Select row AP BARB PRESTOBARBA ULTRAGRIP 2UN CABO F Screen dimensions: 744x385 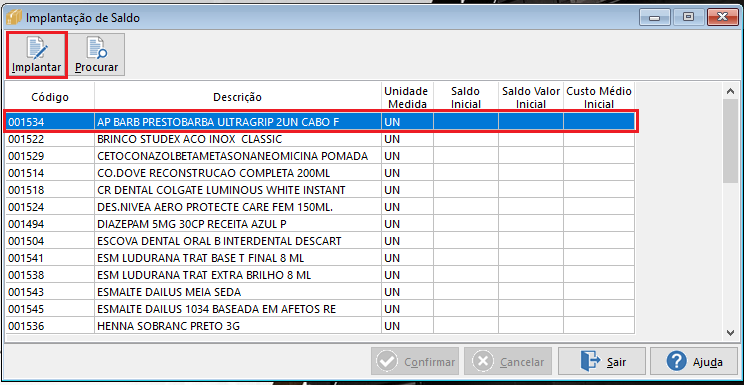[320, 122]
